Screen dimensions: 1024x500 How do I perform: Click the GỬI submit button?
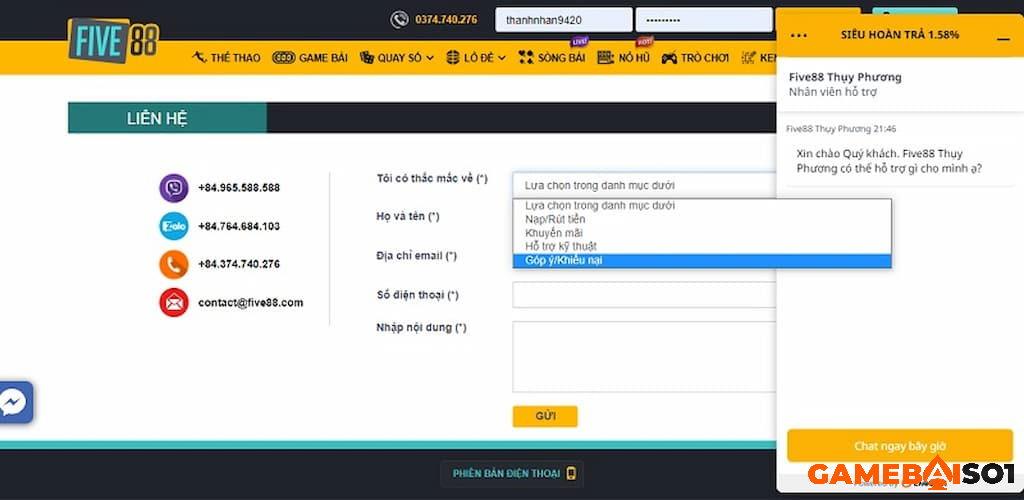545,416
